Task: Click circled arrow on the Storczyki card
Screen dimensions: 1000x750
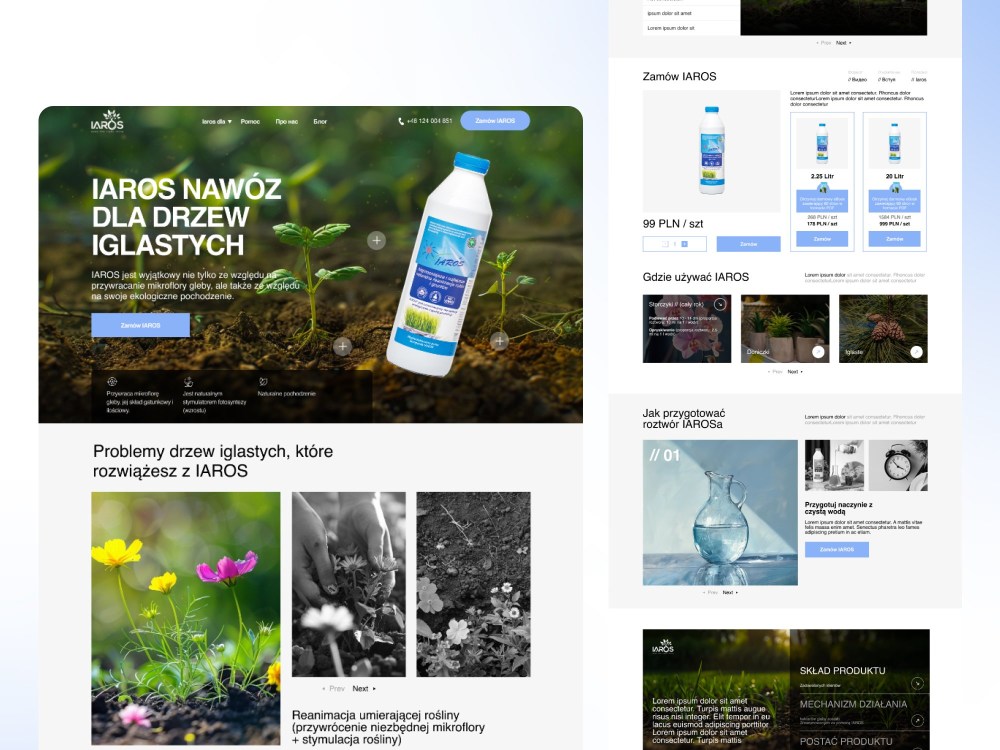Action: [x=720, y=304]
